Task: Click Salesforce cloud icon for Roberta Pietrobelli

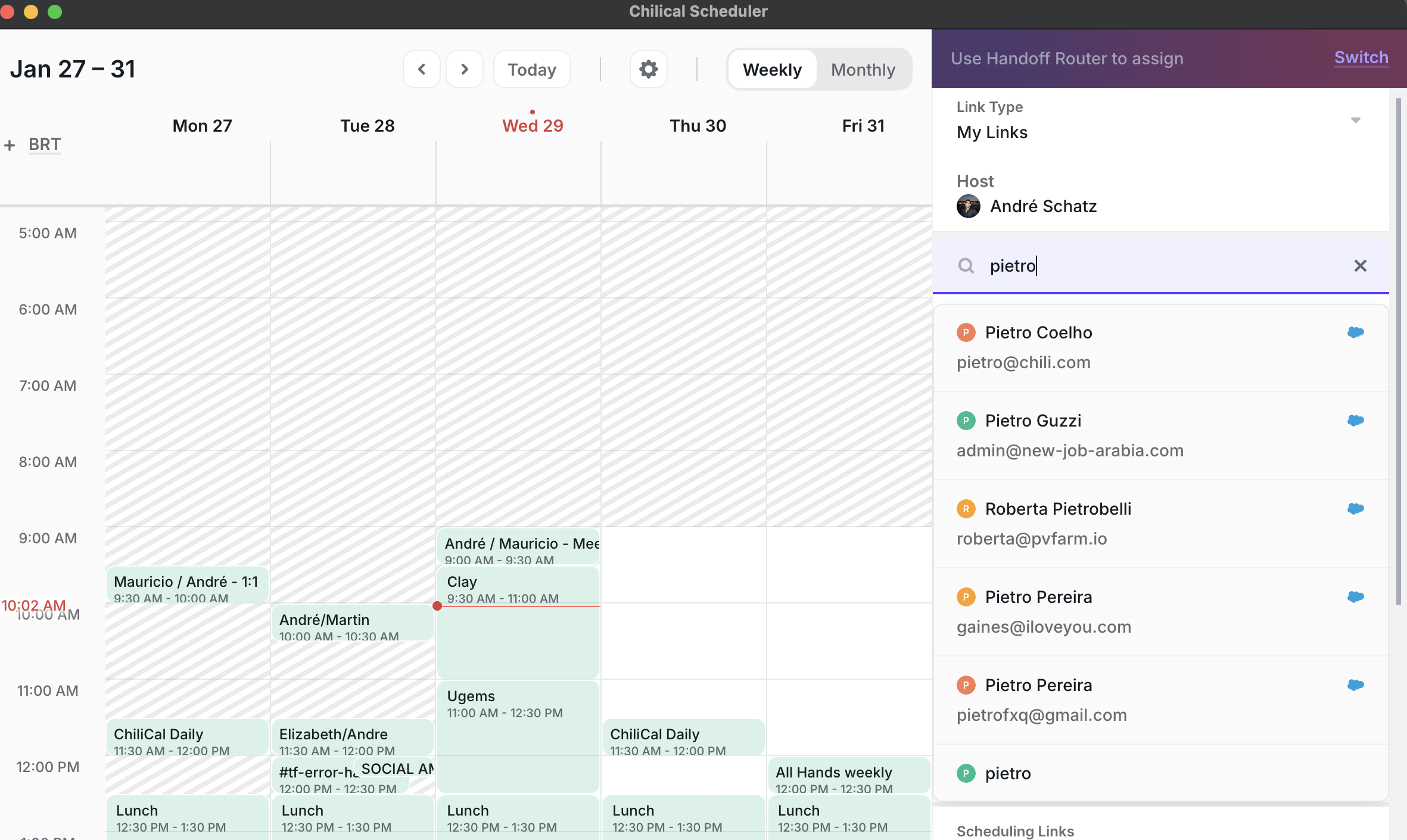Action: [x=1356, y=508]
